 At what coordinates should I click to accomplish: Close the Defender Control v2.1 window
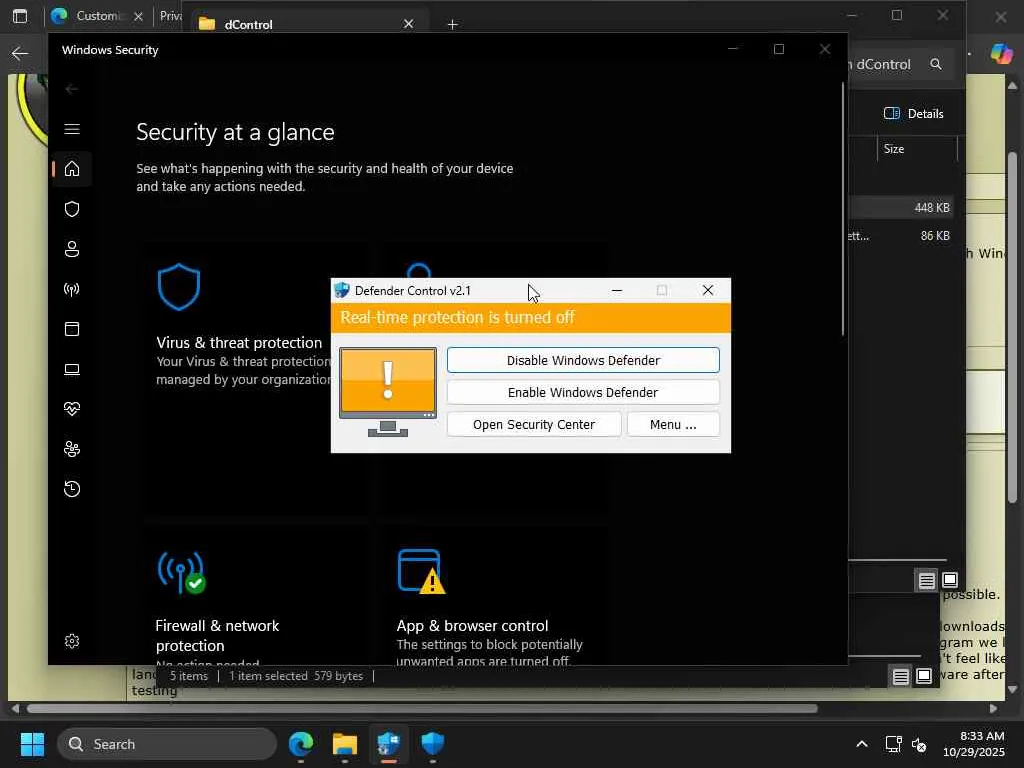pos(708,290)
